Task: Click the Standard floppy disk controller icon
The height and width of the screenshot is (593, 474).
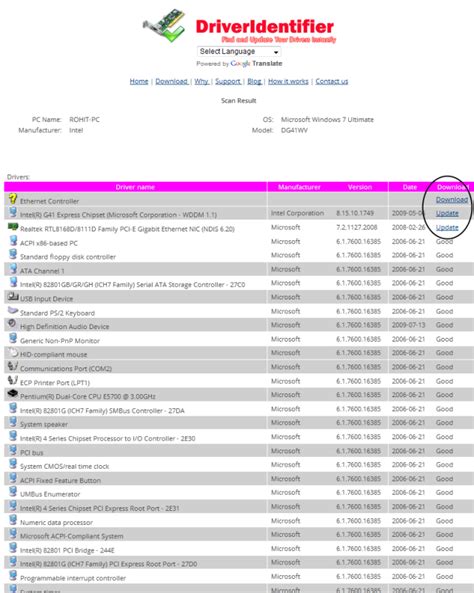Action: (13, 254)
